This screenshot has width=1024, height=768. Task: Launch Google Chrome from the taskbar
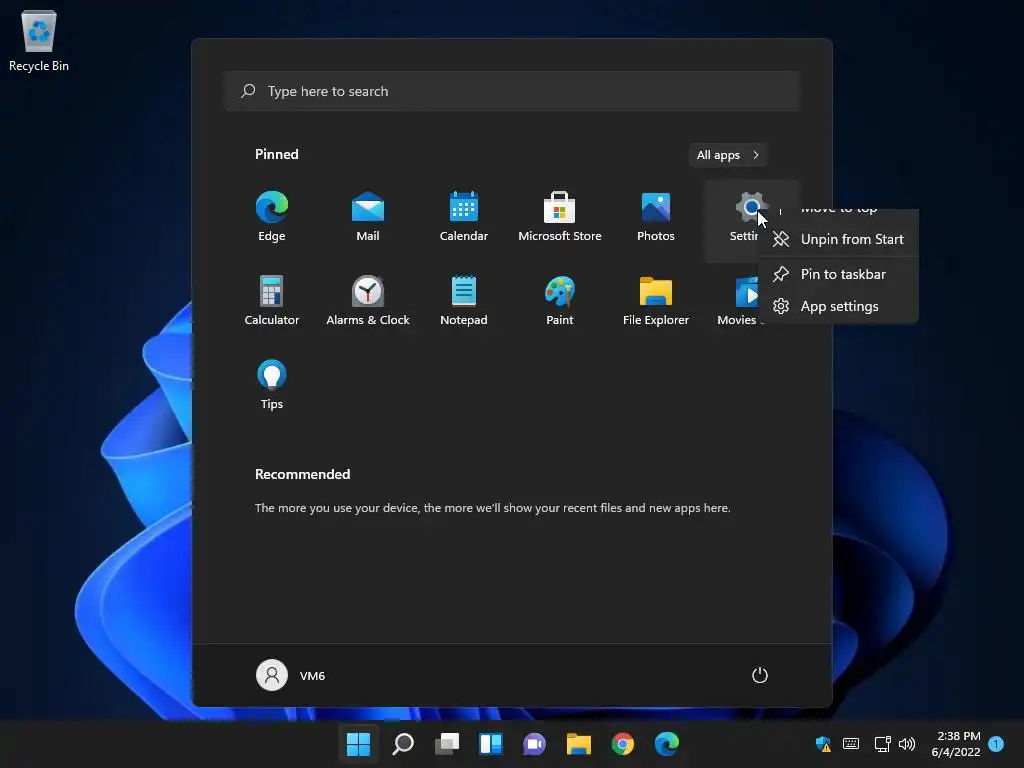tap(623, 744)
